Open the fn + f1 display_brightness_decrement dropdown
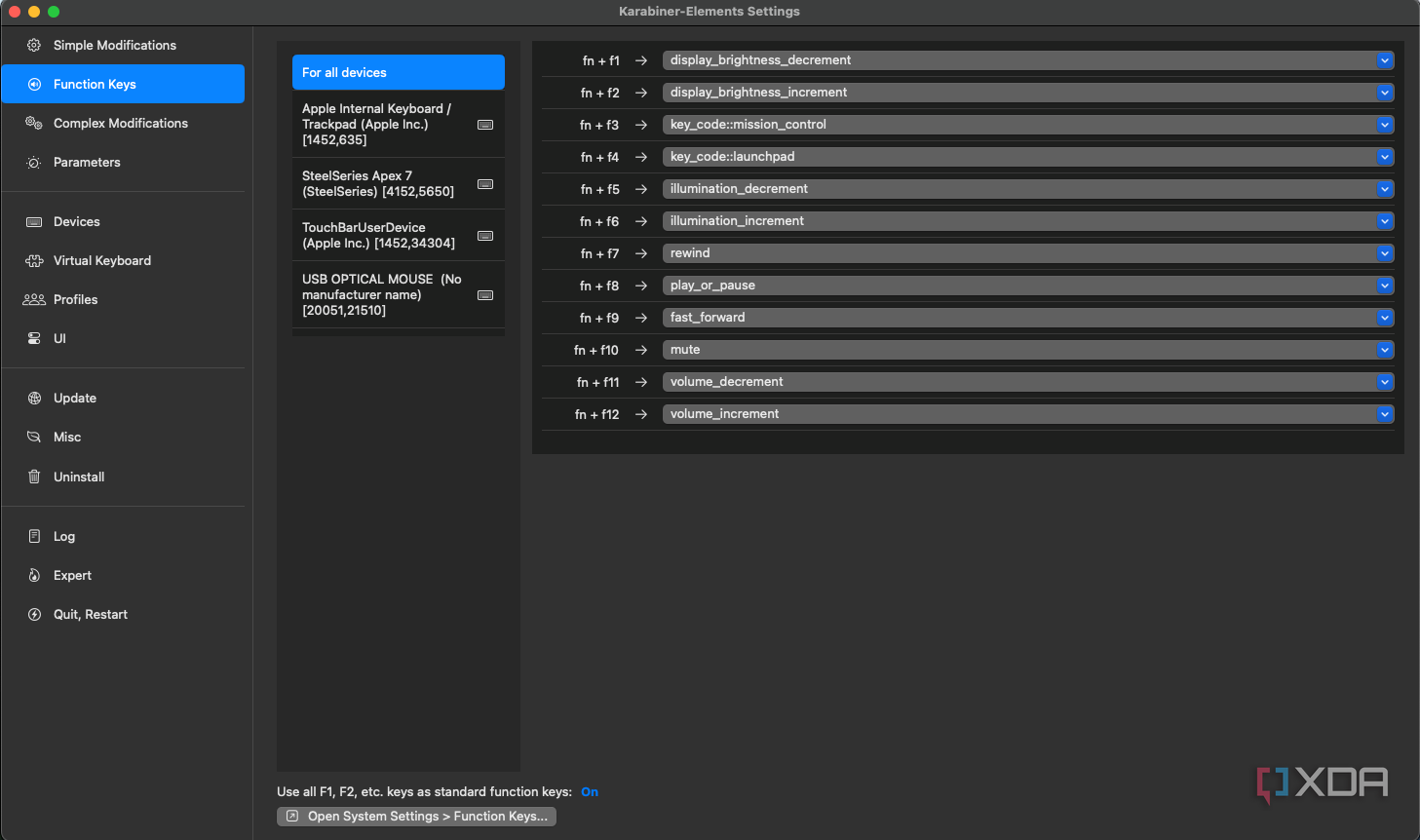1420x840 pixels. click(1028, 60)
